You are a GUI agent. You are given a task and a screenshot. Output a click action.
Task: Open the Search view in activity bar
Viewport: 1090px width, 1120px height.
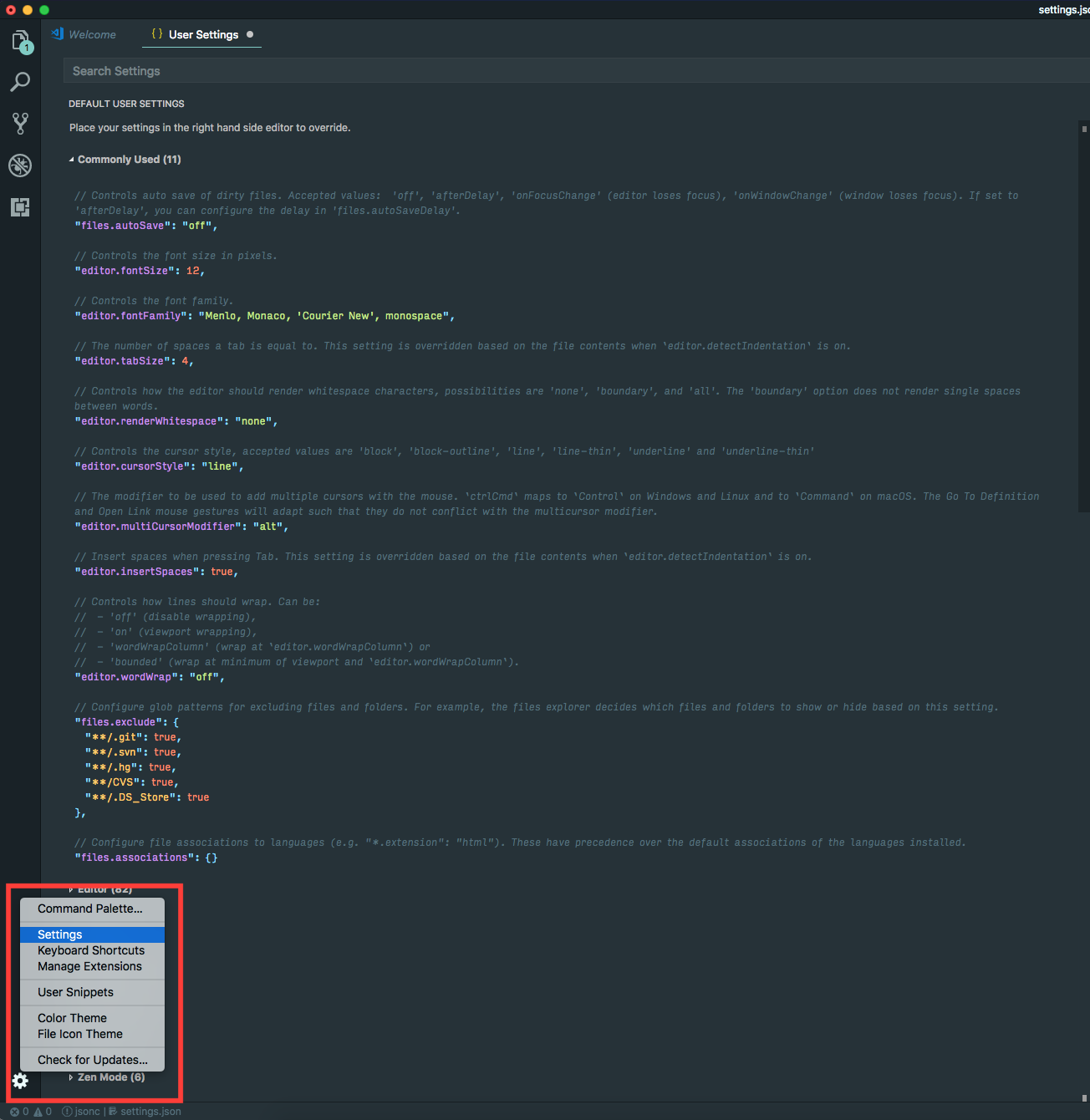[20, 82]
